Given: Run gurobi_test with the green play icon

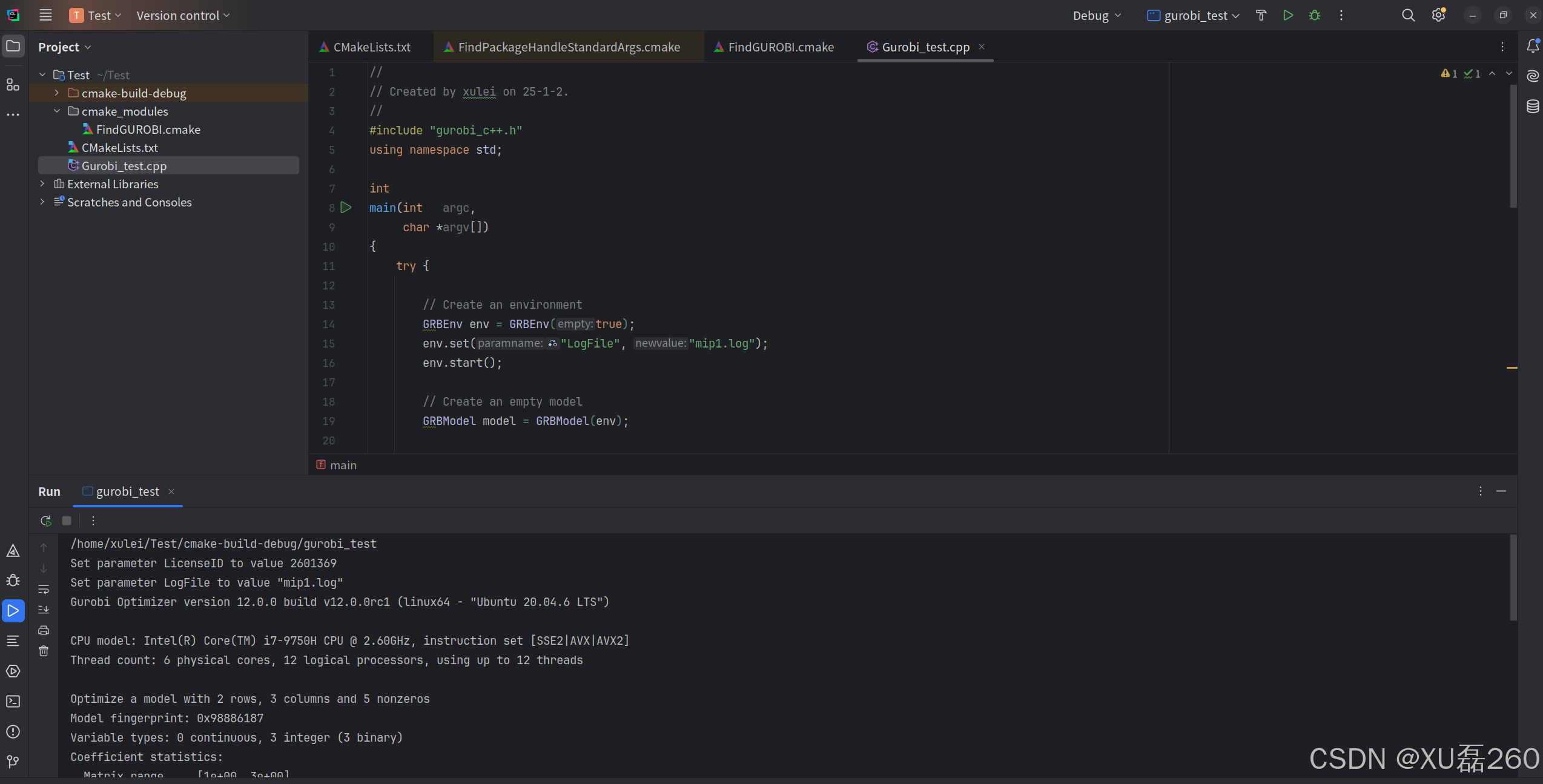Looking at the screenshot, I should pos(1288,16).
